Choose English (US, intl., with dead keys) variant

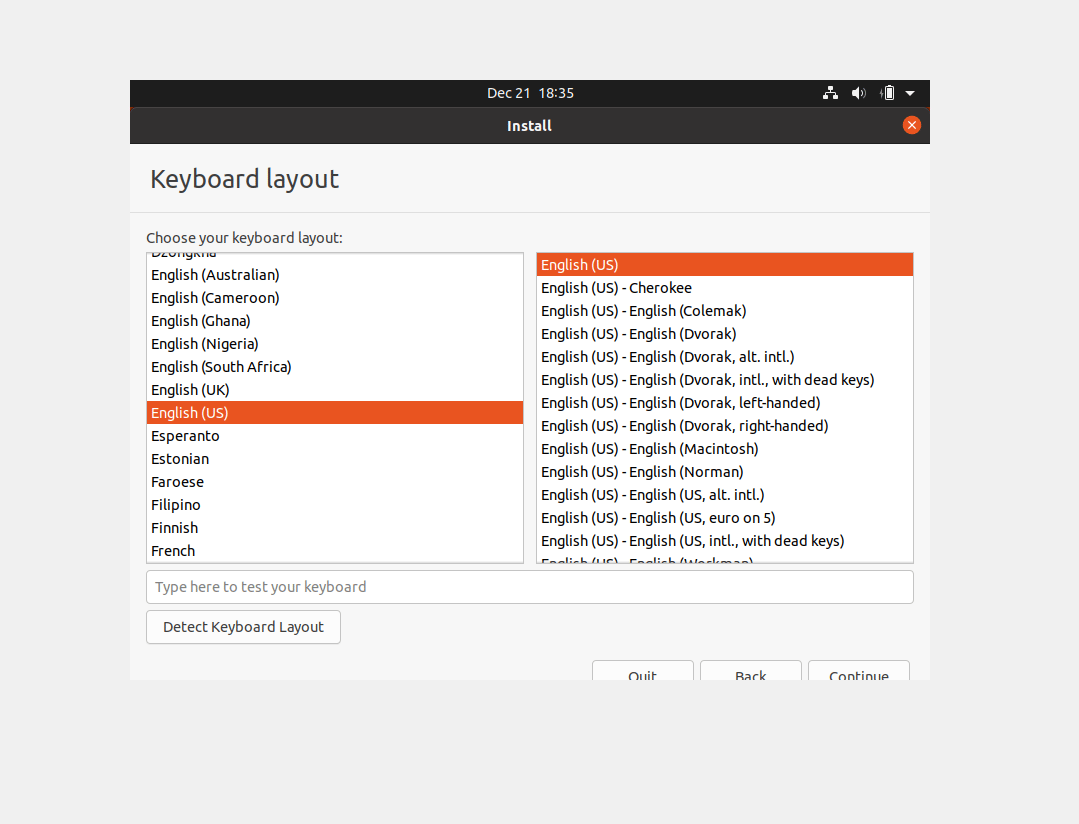click(x=725, y=541)
